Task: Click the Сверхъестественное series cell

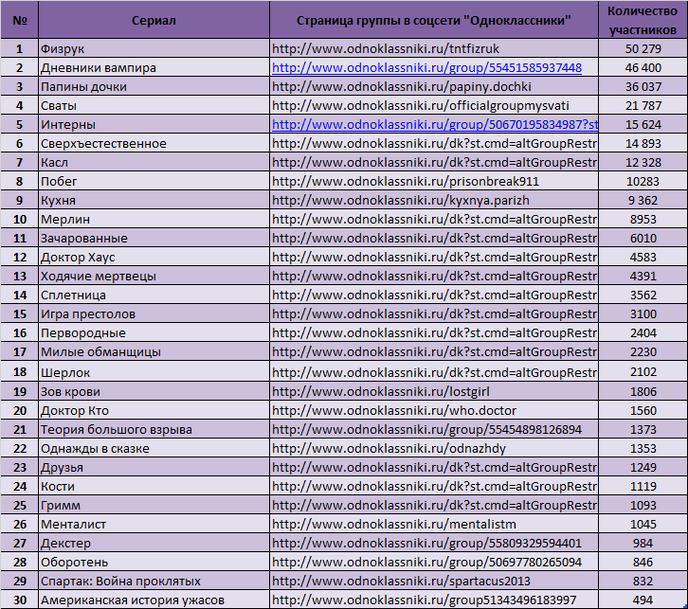Action: (x=154, y=143)
